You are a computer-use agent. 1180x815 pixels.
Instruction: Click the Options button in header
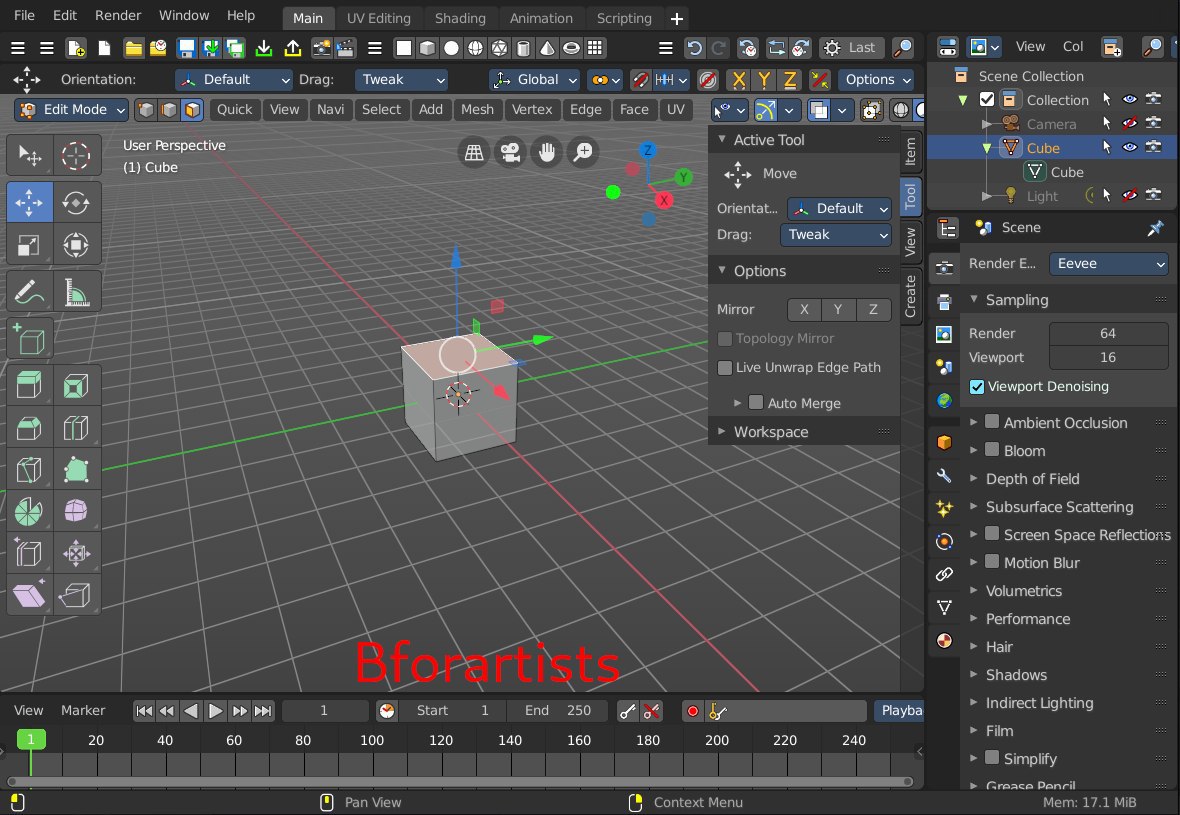click(877, 80)
